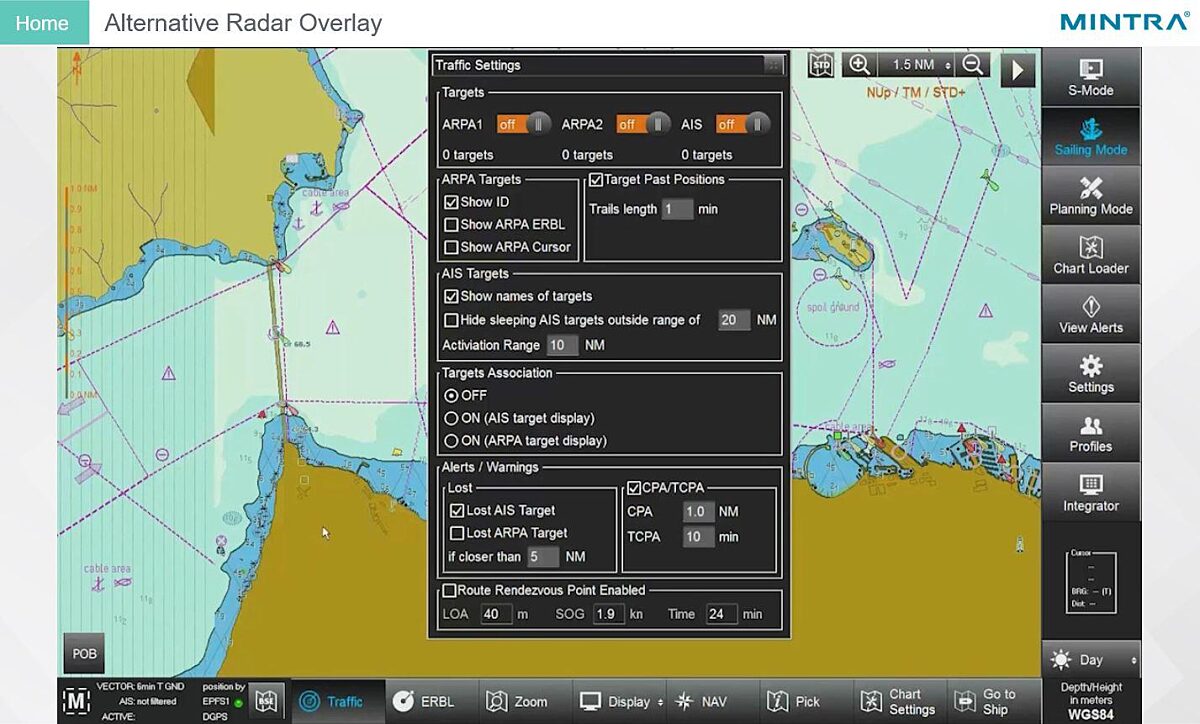Enable the Lost ARPA Target checkbox

pos(457,533)
